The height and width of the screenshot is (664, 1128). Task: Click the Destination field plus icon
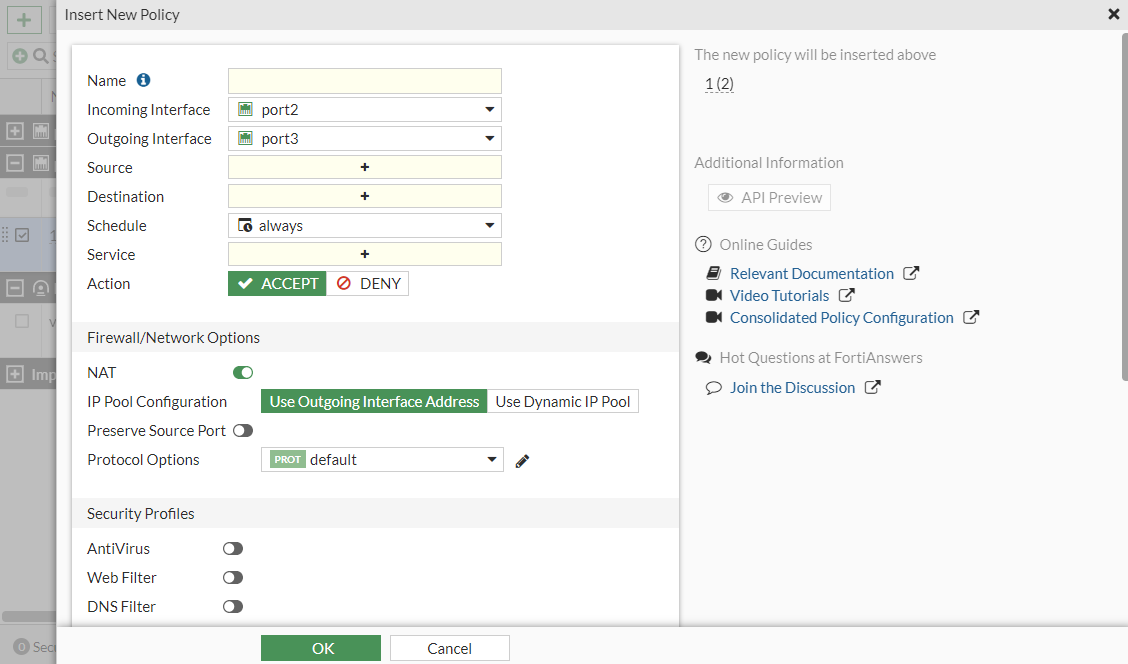[365, 197]
